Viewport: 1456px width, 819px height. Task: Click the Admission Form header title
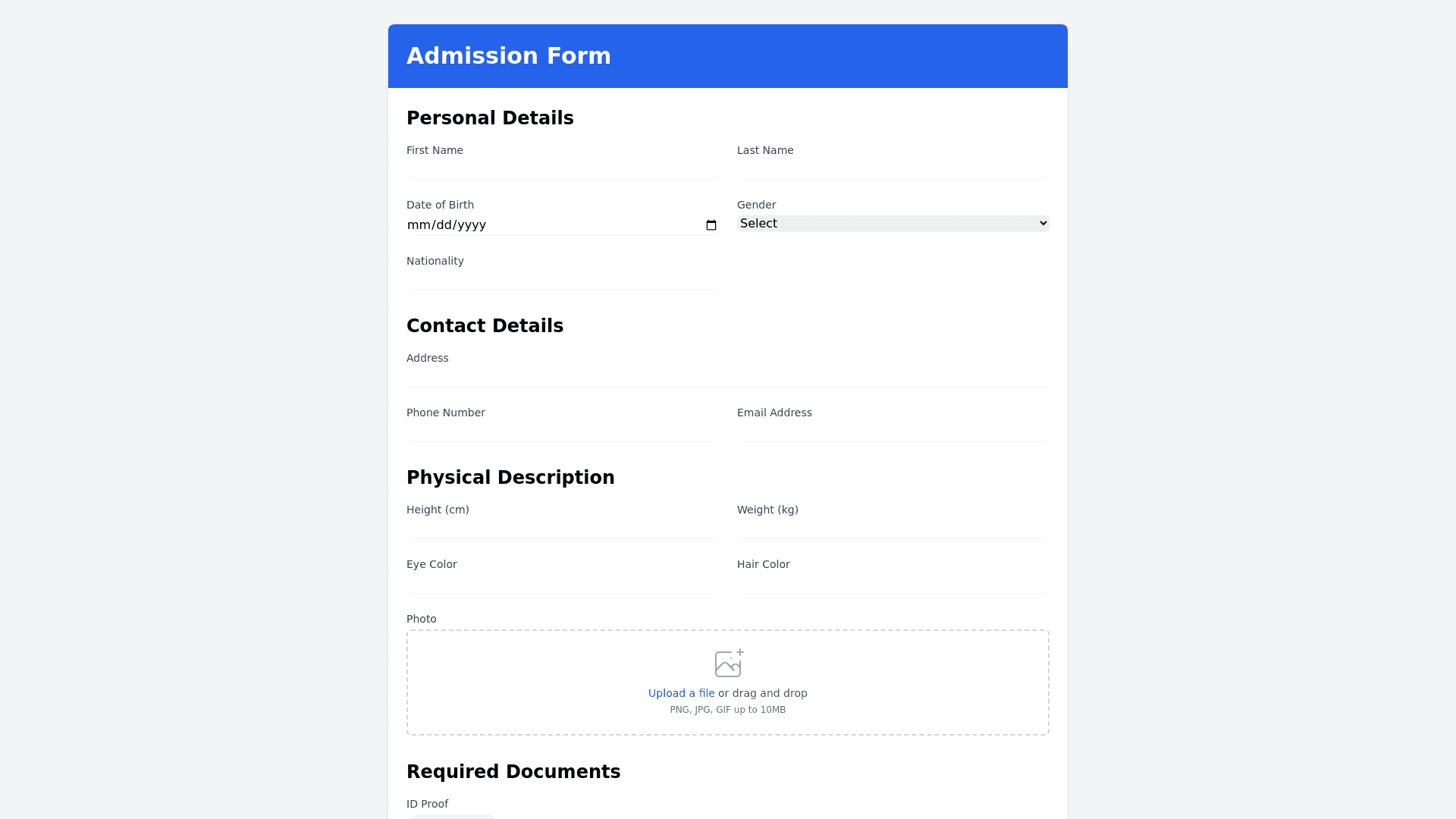coord(509,56)
